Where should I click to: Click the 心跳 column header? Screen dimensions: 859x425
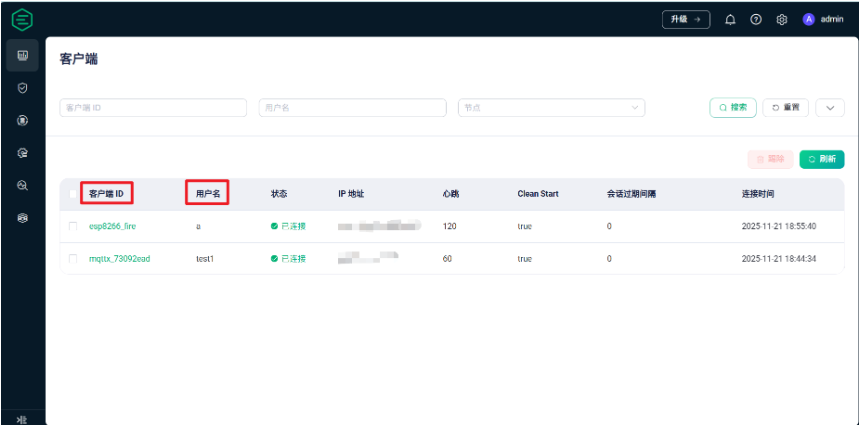tap(451, 194)
